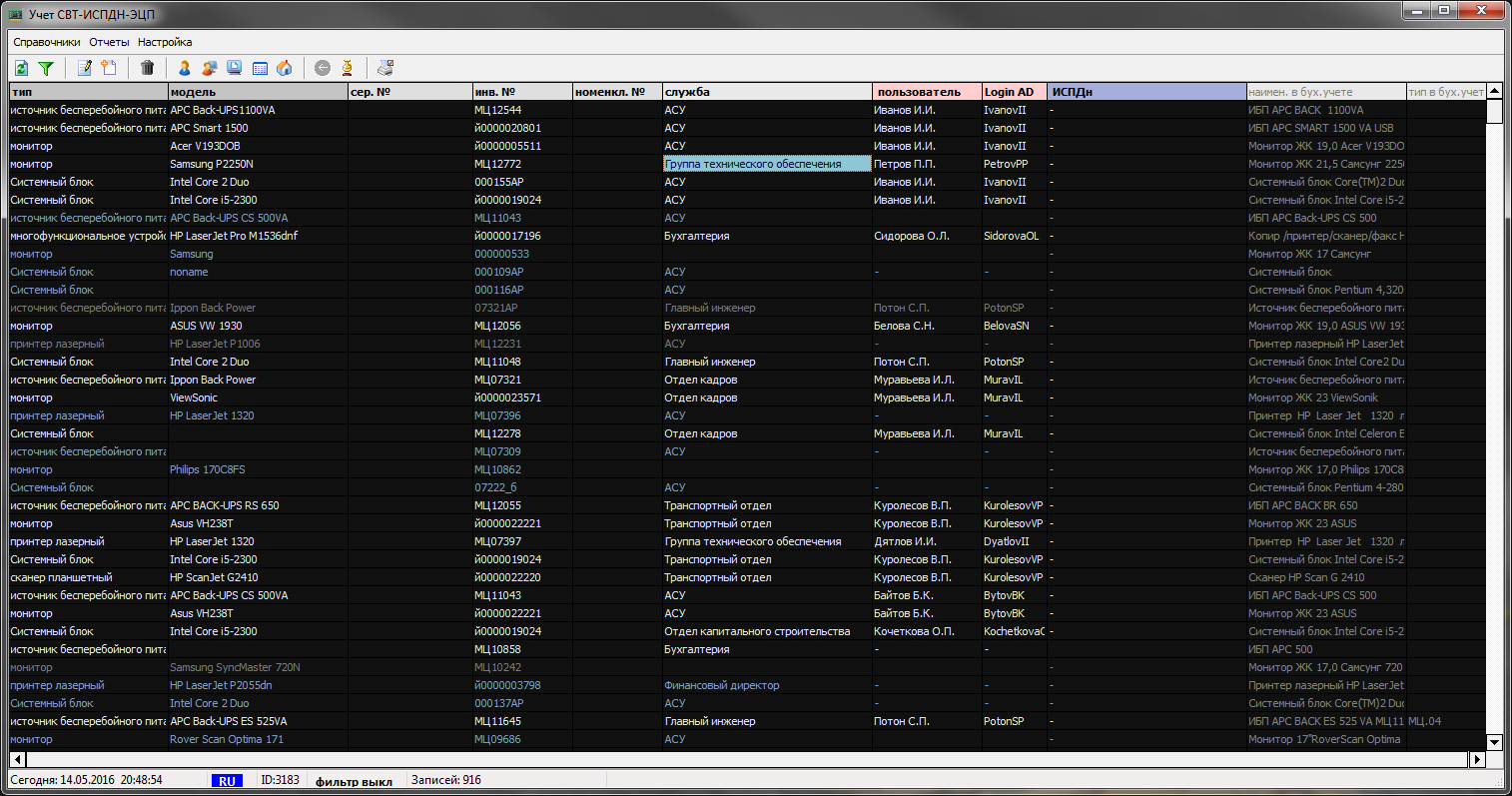Click 'APC Back-UPS ES 525VA' model cell
1512x796 pixels.
point(258,721)
